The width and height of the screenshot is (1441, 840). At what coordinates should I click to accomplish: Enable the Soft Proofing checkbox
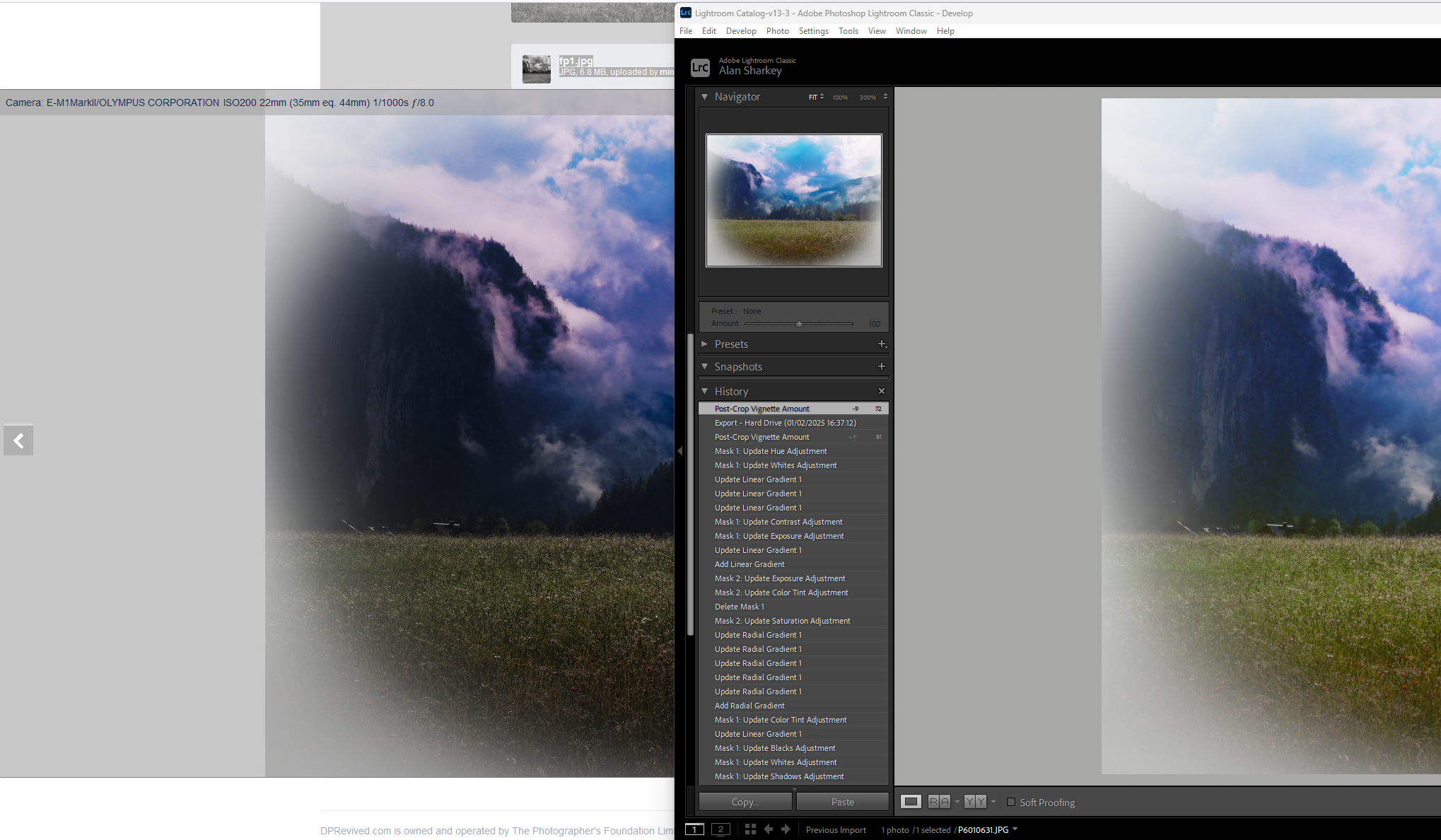[1011, 802]
